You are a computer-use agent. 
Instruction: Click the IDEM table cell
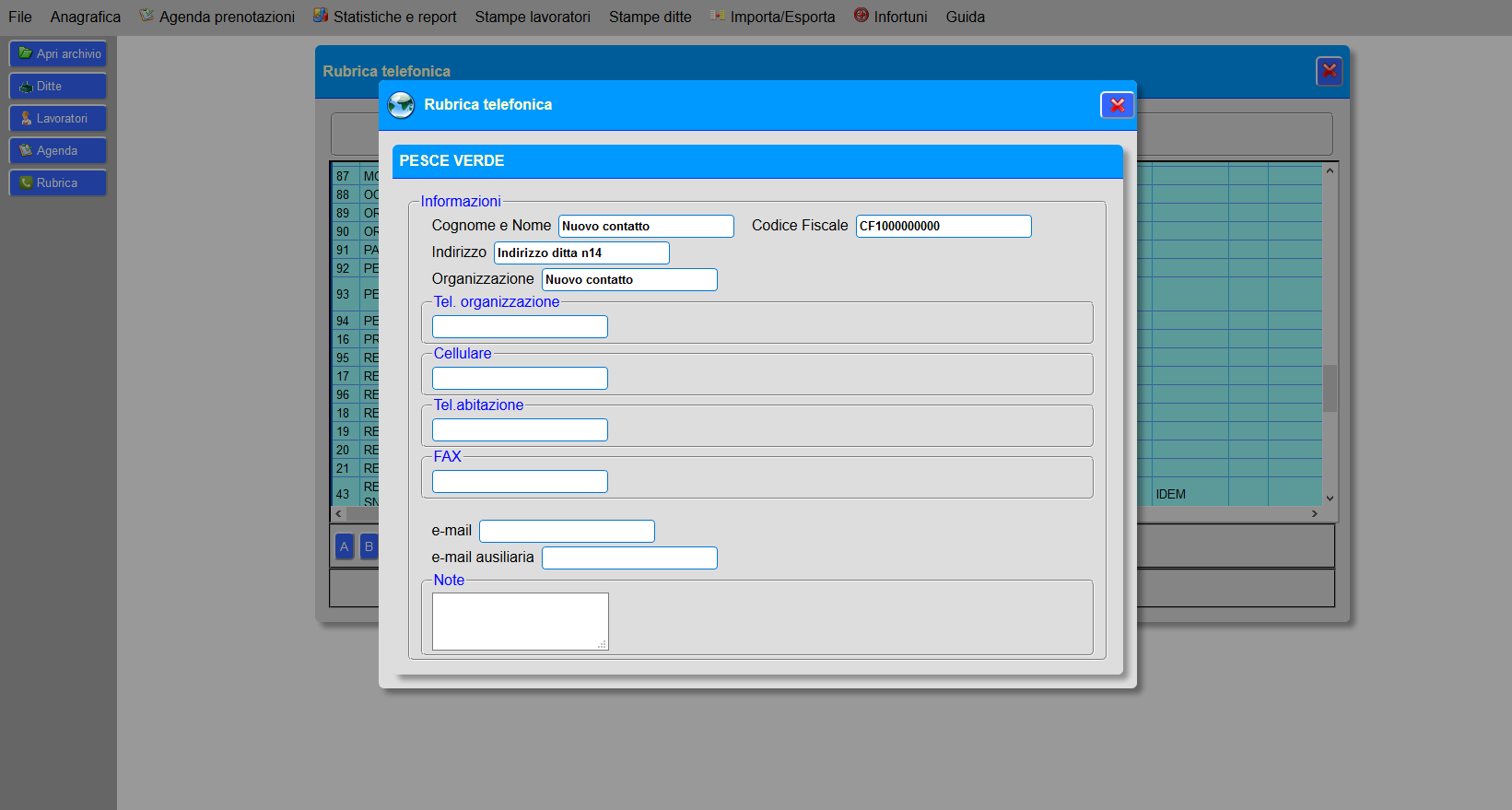(x=1190, y=494)
